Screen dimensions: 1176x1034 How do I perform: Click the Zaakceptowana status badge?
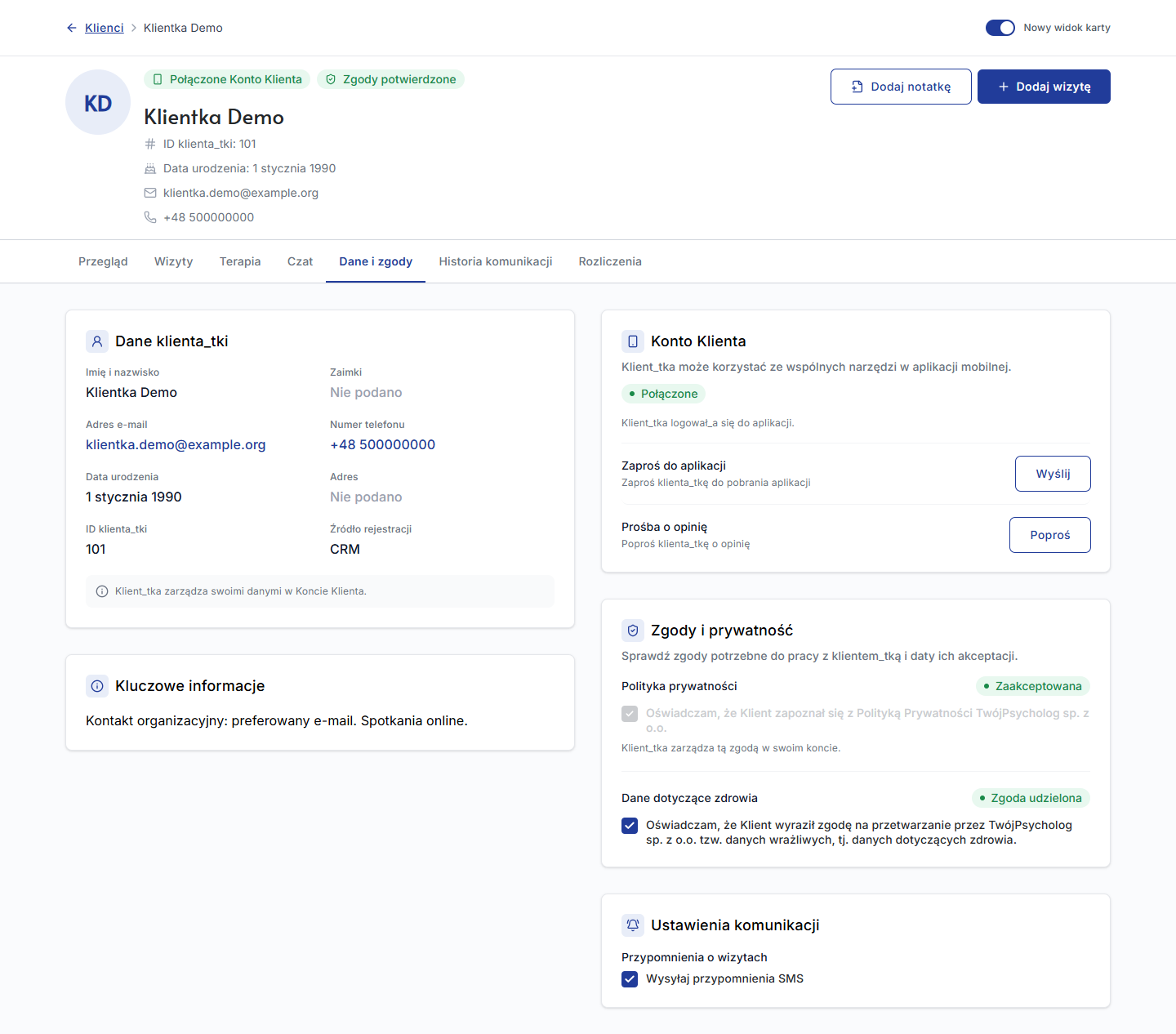pos(1033,686)
